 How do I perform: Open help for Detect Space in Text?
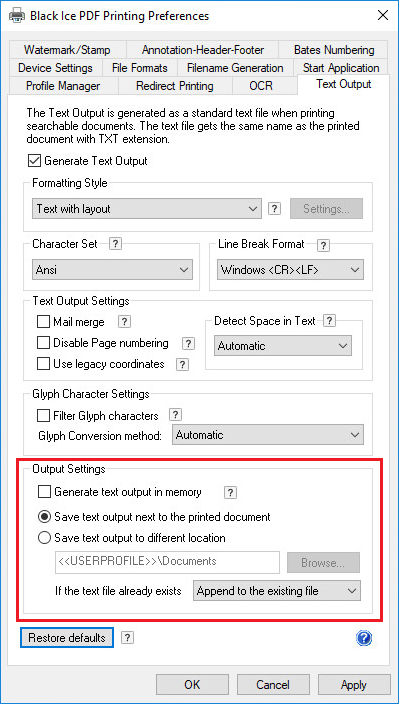coord(329,321)
